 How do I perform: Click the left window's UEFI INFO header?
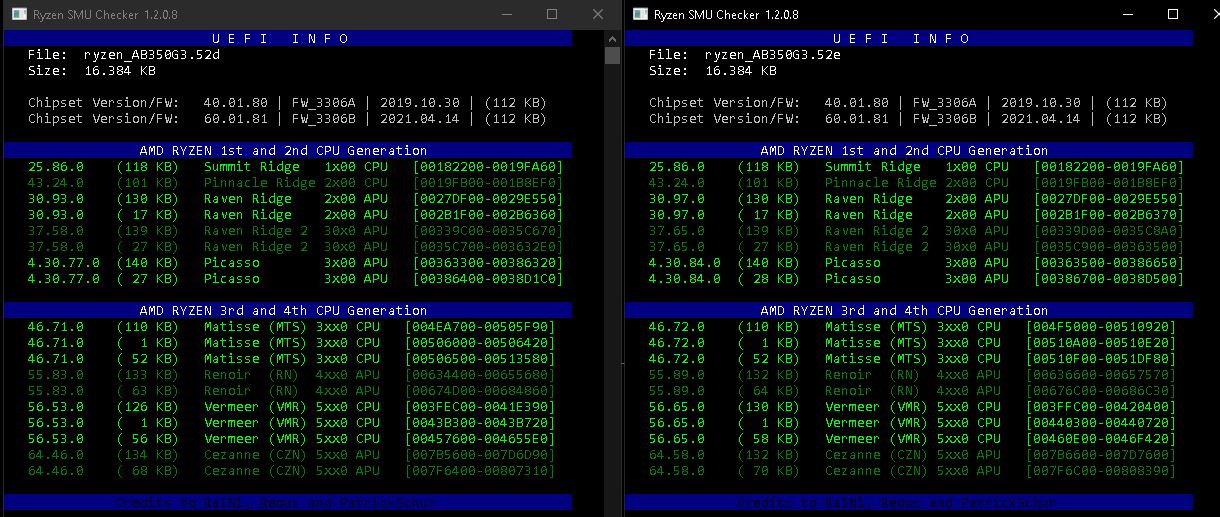point(288,38)
